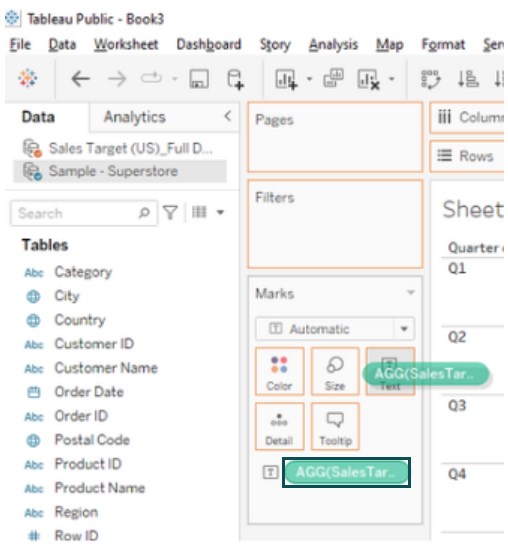Screen dimensions: 508x556
Task: Click the Save icon in toolbar
Action: coord(199,79)
